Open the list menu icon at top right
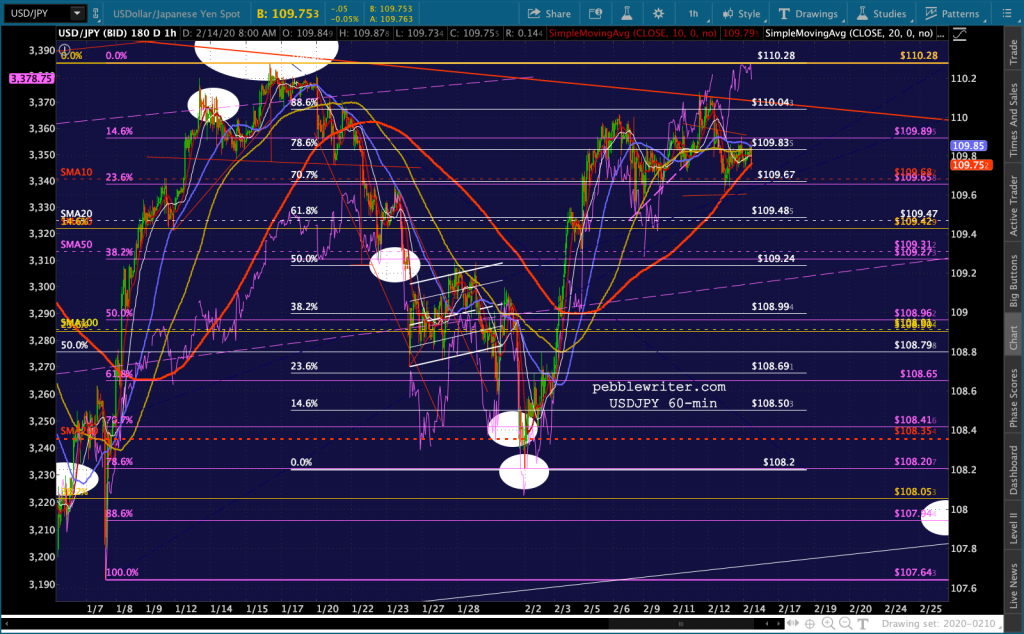 [1006, 13]
